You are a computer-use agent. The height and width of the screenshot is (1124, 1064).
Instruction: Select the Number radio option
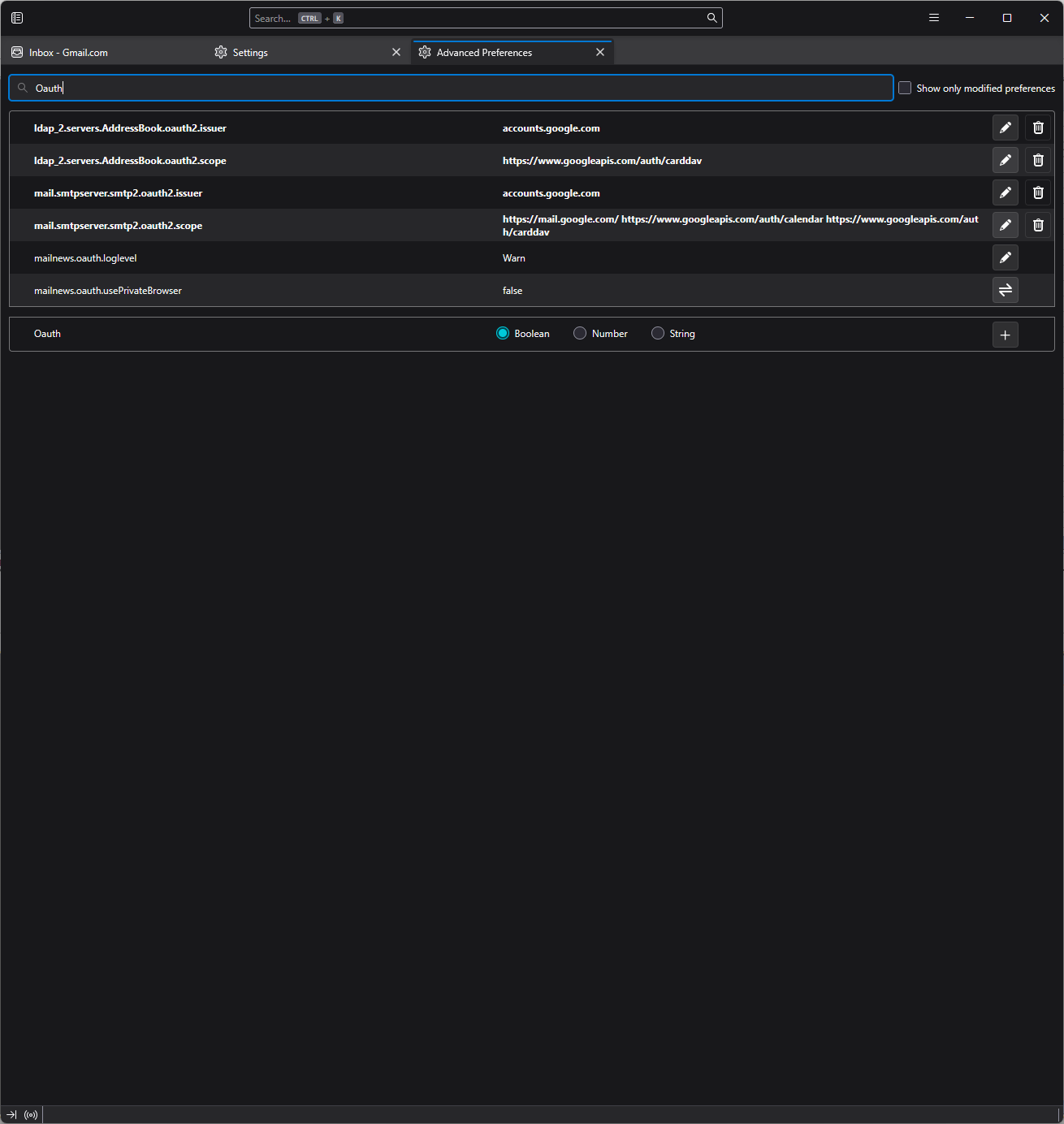click(580, 334)
